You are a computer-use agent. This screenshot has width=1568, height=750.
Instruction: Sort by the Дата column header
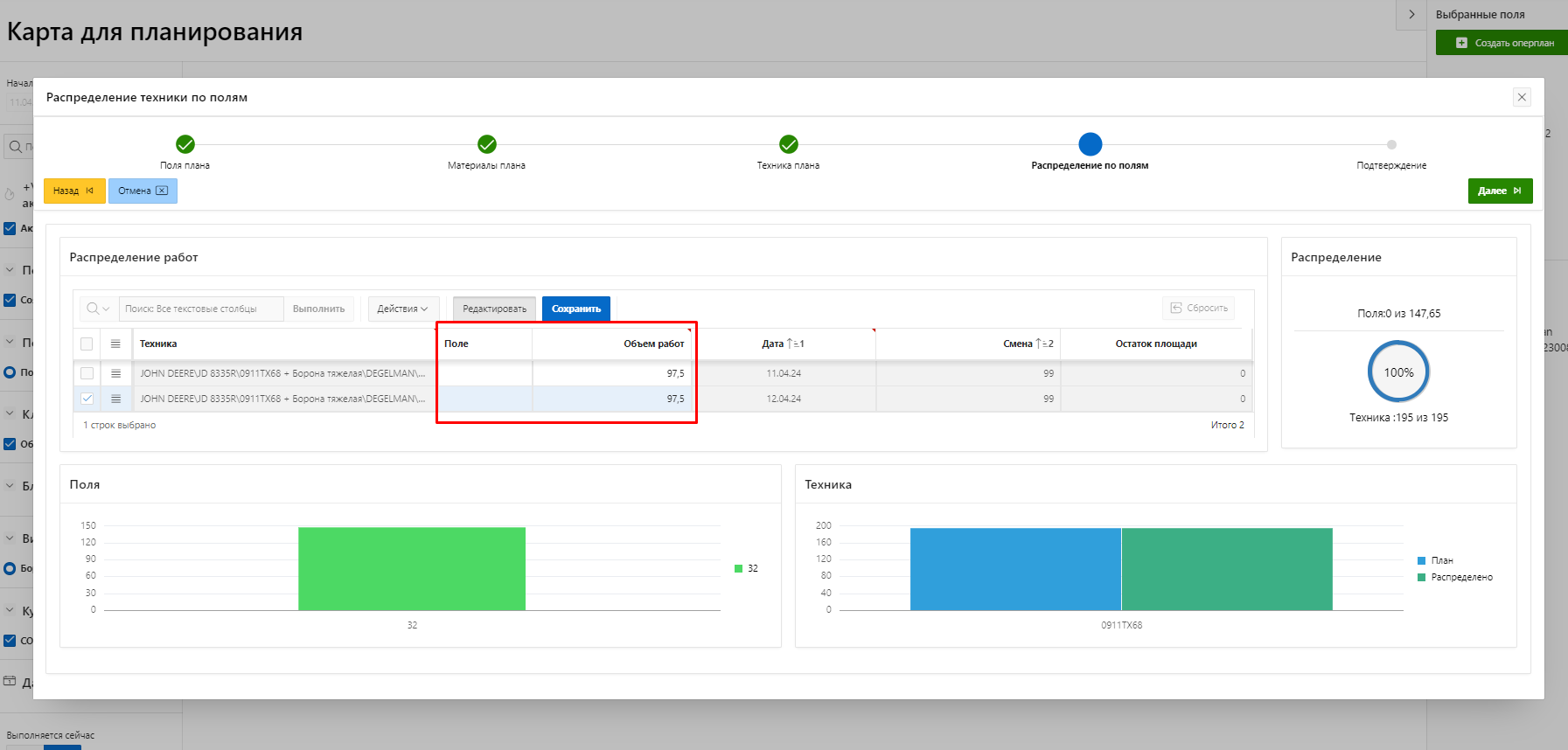773,344
